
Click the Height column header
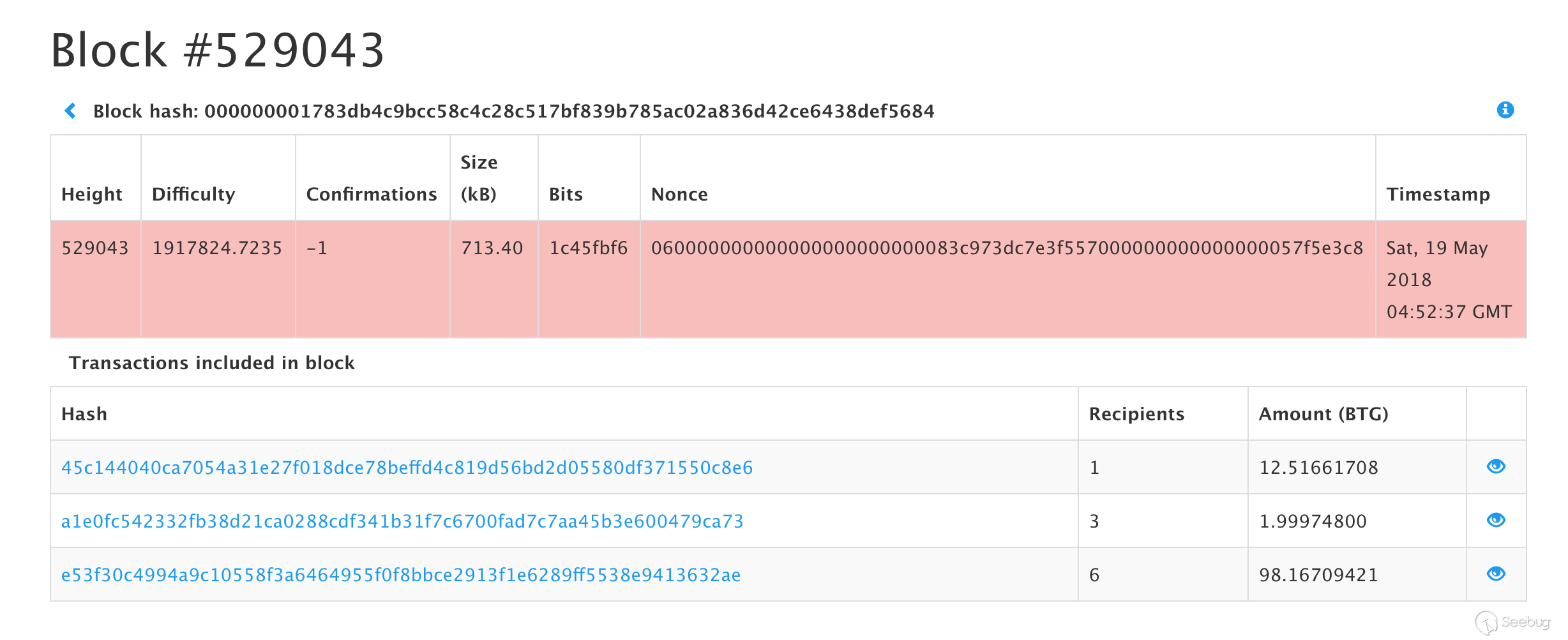[92, 194]
